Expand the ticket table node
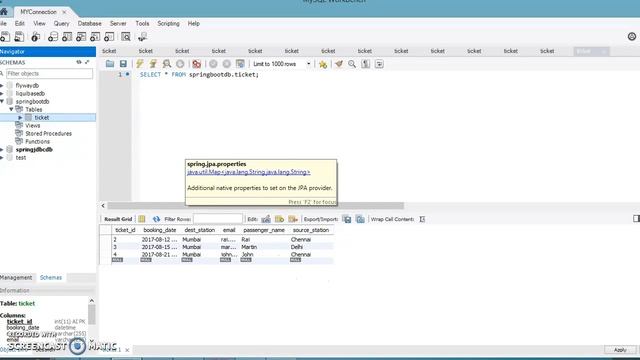 pos(20,118)
